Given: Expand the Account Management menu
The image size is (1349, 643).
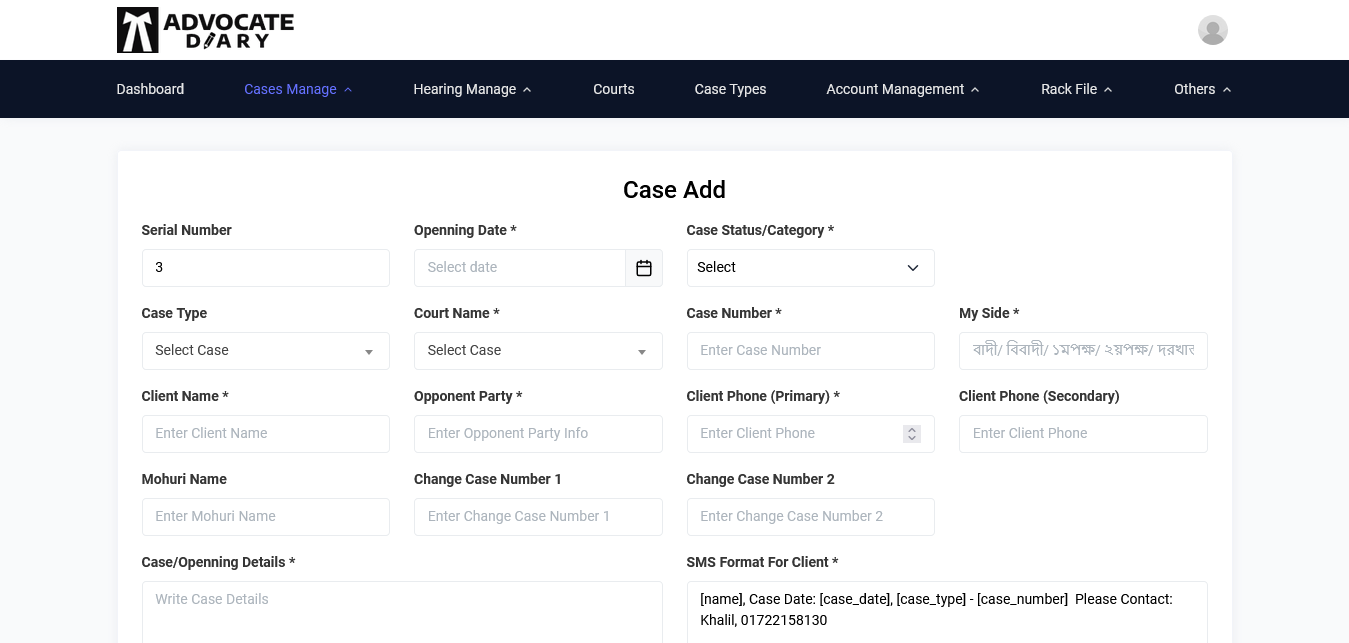Looking at the screenshot, I should tap(902, 89).
